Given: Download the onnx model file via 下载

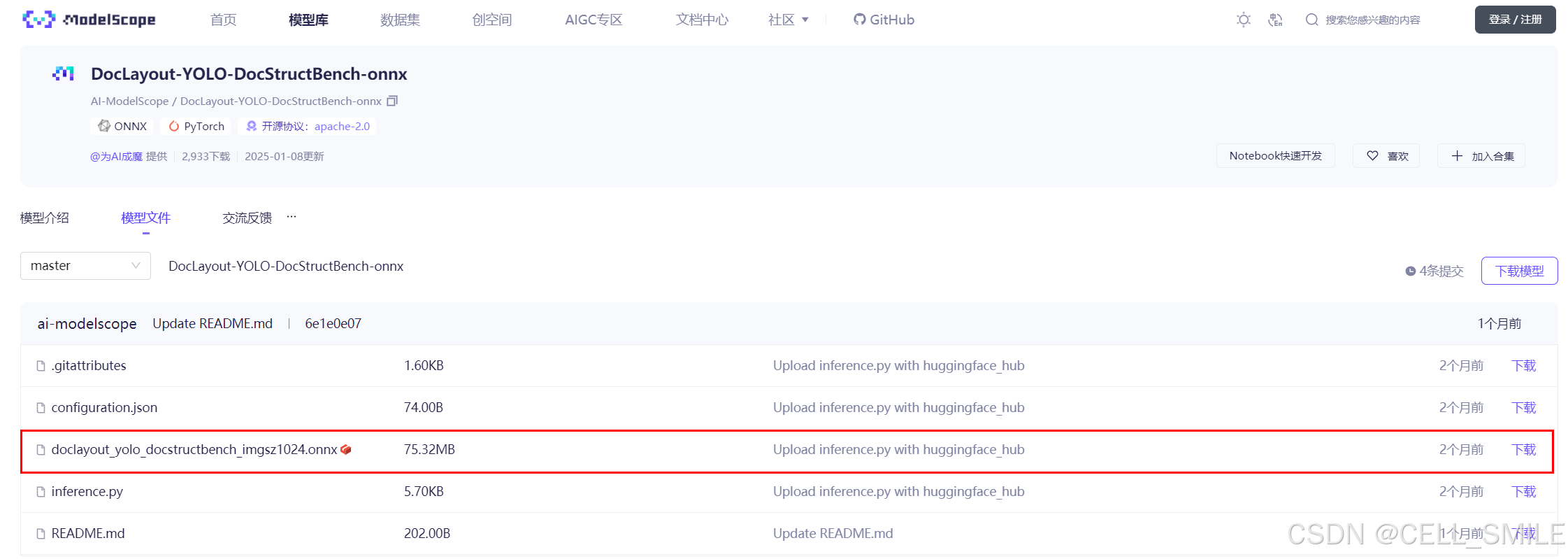Looking at the screenshot, I should point(1523,449).
